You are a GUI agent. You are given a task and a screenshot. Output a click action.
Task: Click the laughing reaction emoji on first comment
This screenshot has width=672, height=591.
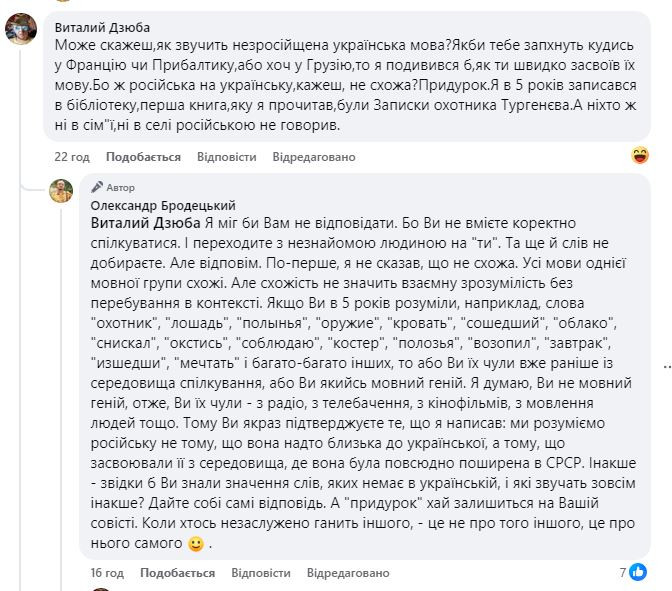(x=641, y=155)
